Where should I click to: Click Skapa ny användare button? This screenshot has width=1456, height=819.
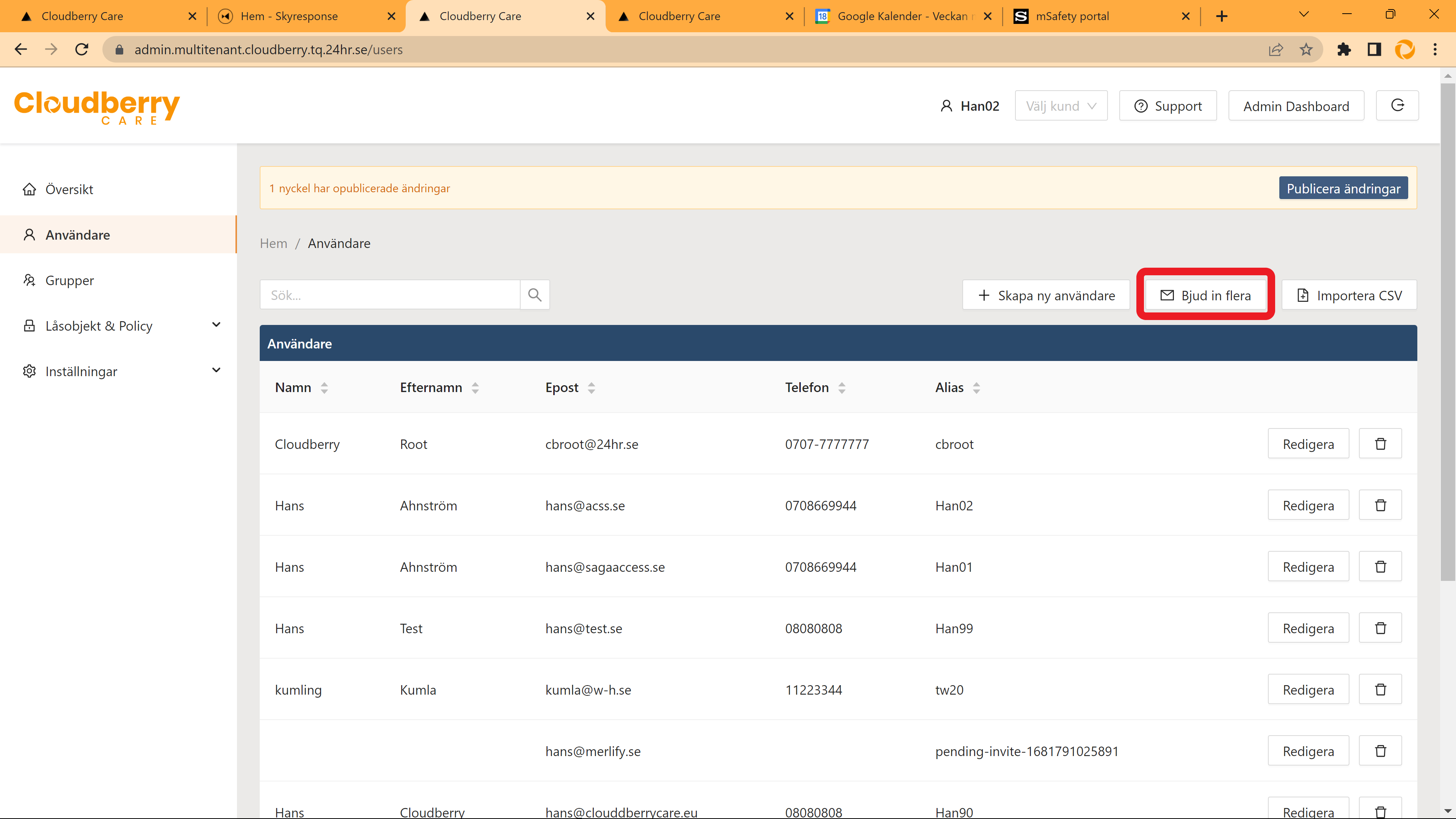(1046, 295)
